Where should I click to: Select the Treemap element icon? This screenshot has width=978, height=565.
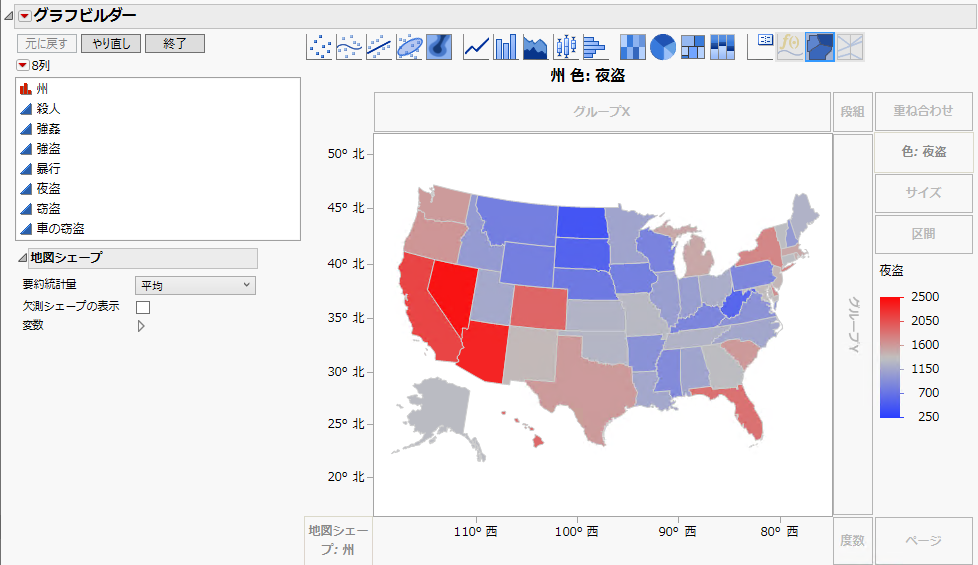click(692, 47)
